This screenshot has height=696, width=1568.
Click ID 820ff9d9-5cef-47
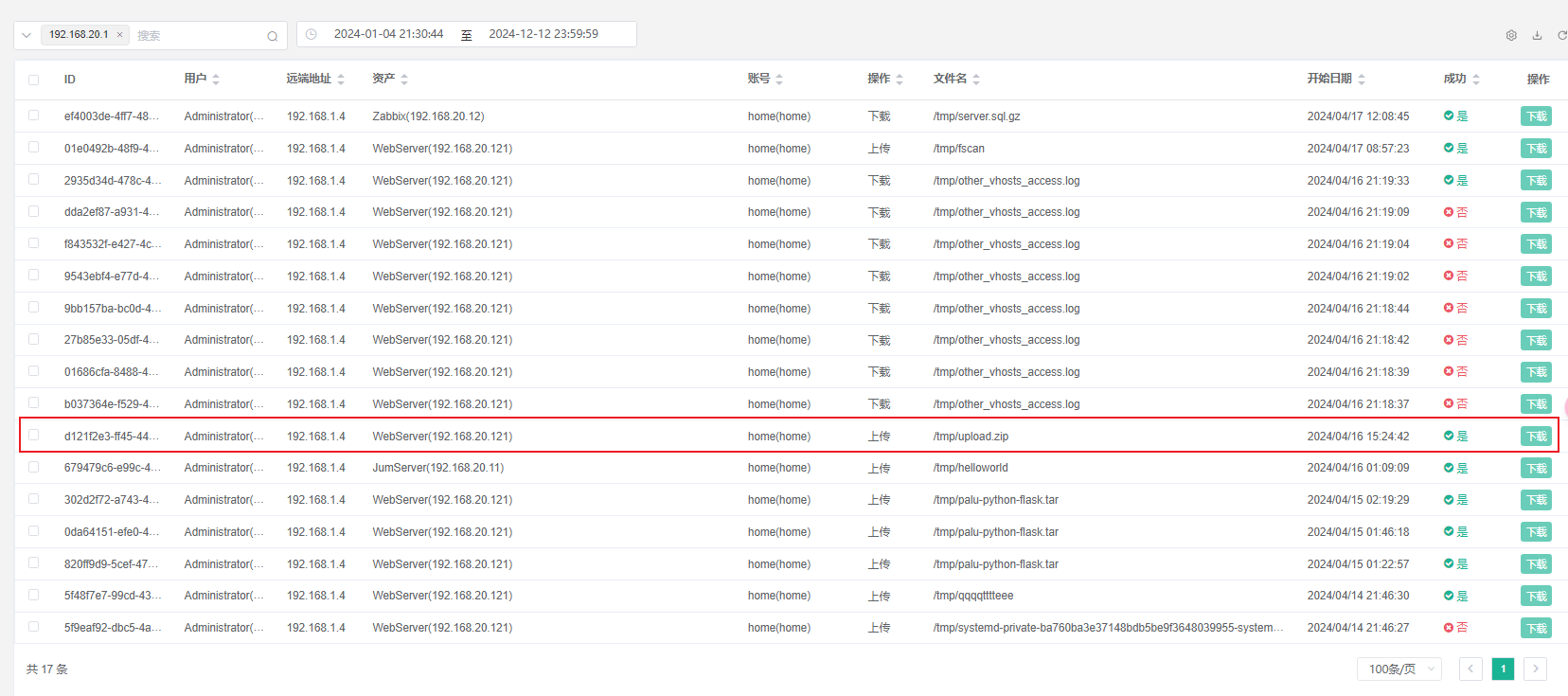pos(112,564)
